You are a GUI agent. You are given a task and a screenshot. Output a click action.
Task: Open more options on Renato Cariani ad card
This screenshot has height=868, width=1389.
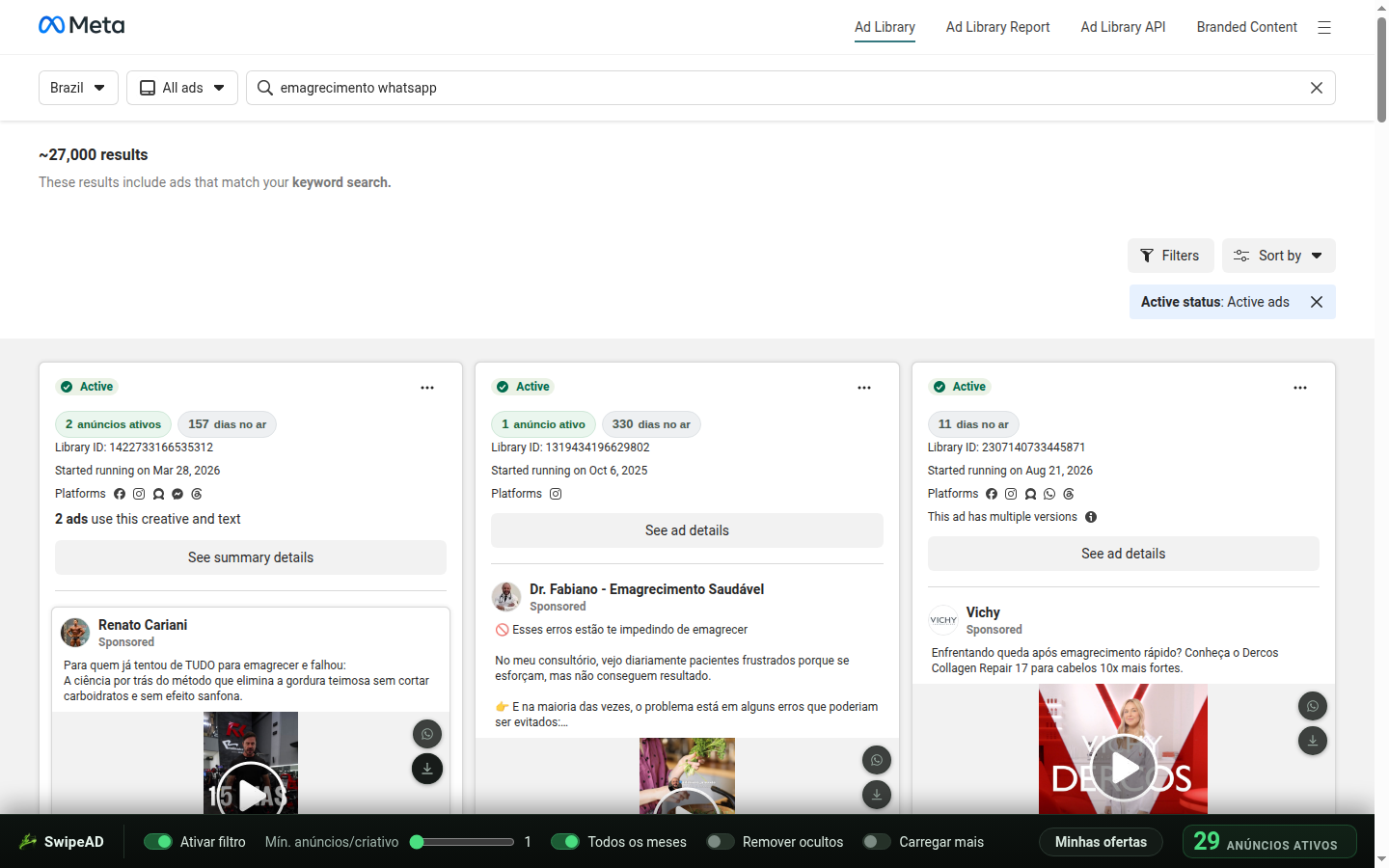(427, 388)
